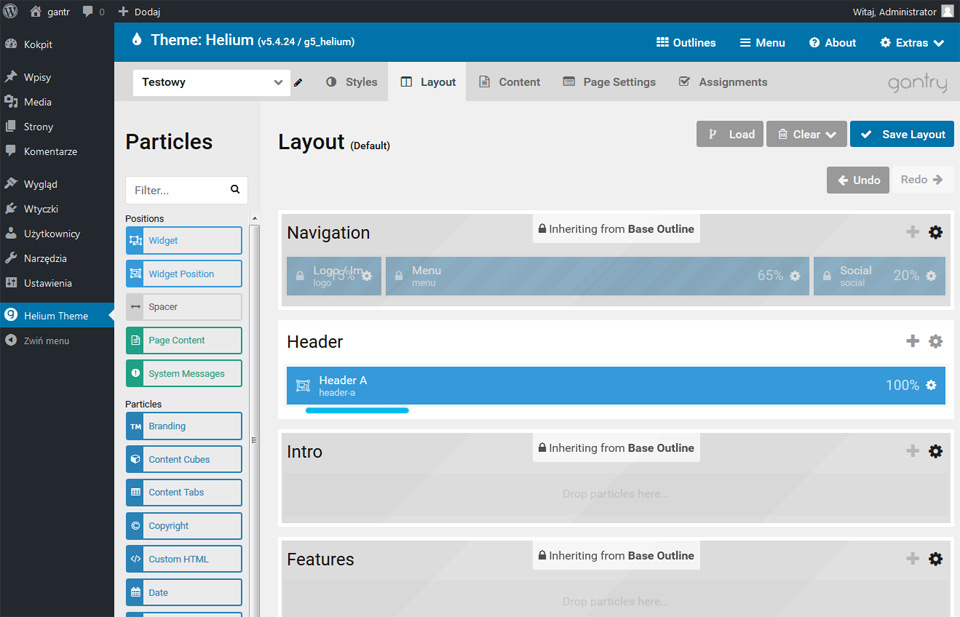This screenshot has width=960, height=617.
Task: Click the particles list scroll-up arrow
Action: point(255,219)
